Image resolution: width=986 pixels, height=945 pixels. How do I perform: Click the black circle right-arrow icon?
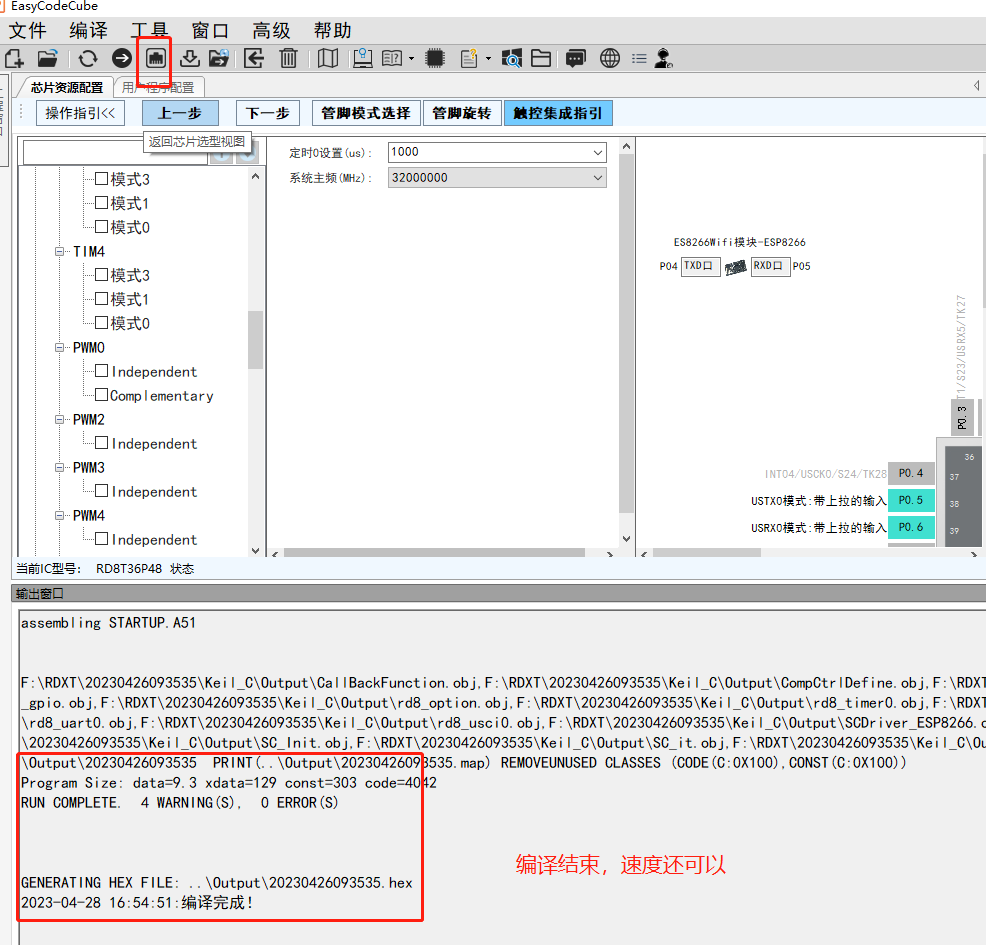click(122, 58)
